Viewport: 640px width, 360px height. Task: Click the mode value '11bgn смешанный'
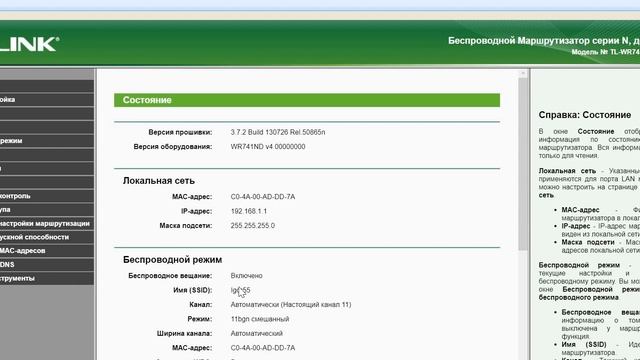coord(260,319)
